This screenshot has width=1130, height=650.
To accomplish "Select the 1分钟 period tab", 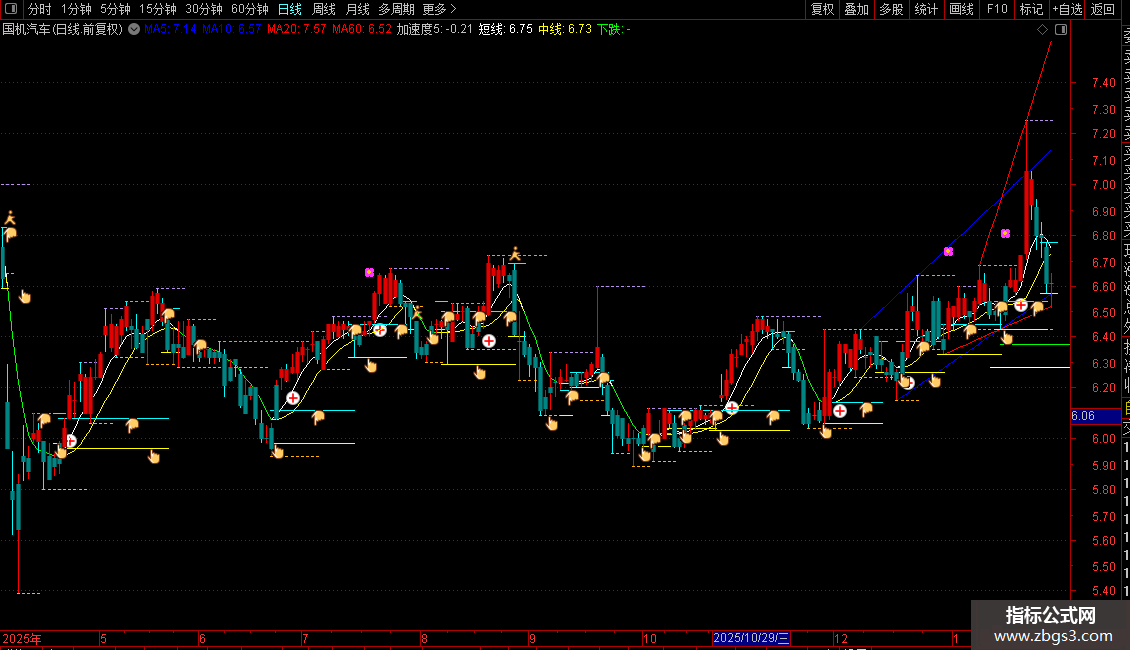I will point(76,9).
